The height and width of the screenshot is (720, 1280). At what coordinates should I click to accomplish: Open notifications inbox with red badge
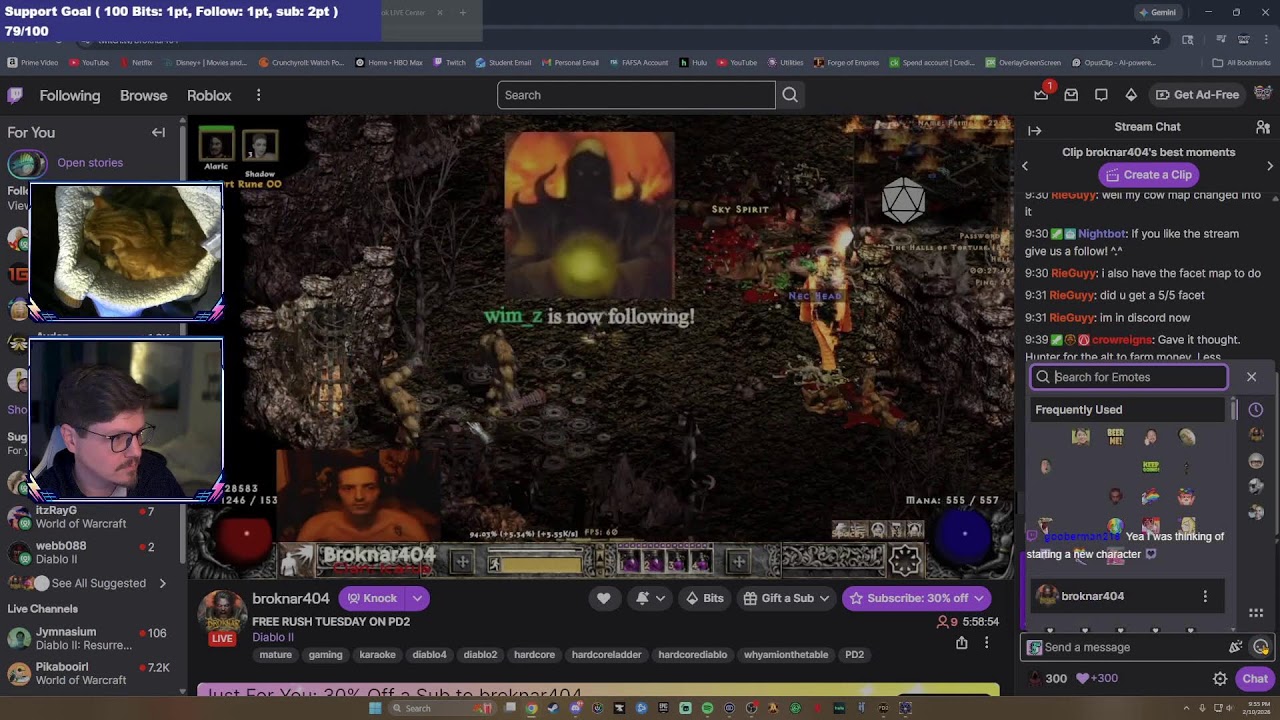click(1042, 94)
